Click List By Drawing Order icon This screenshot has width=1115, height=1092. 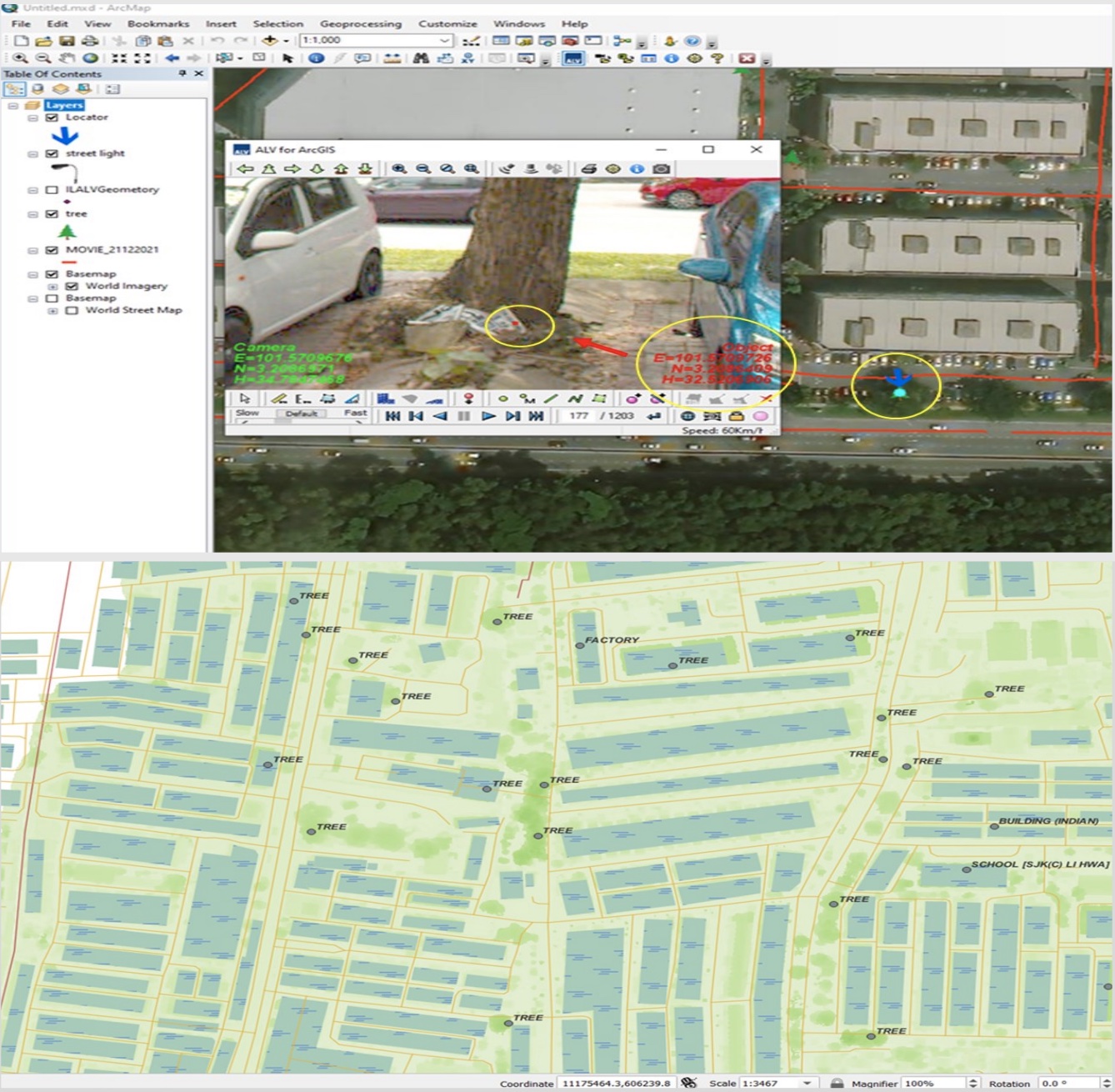[15, 89]
